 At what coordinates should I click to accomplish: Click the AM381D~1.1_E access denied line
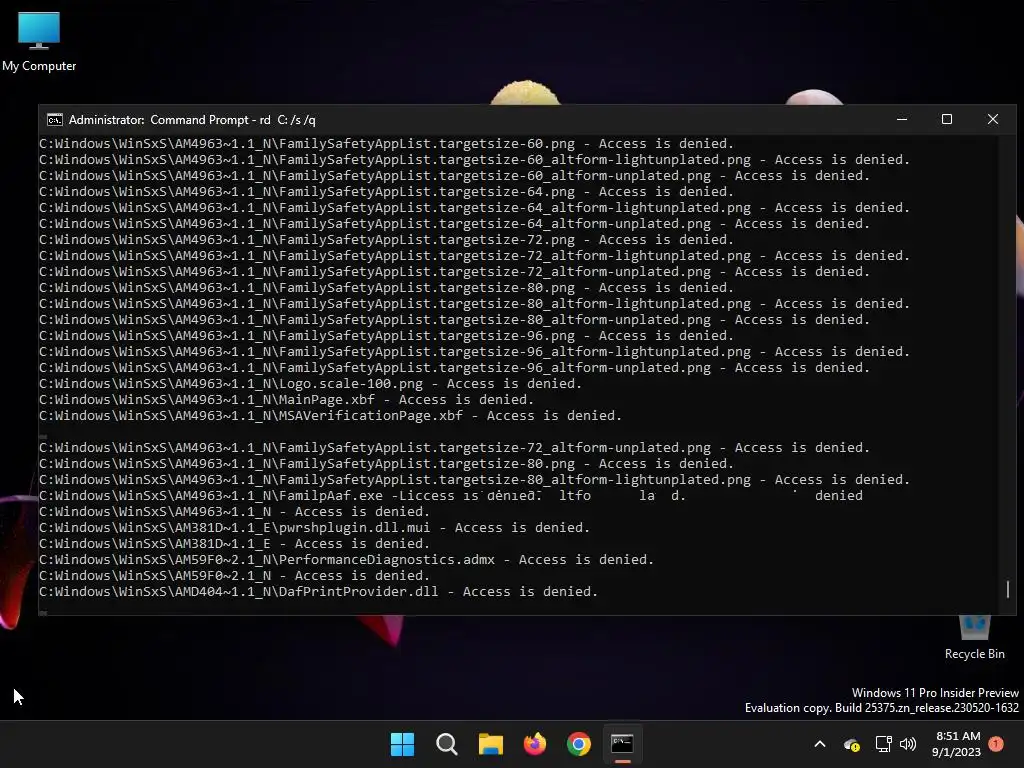pyautogui.click(x=234, y=543)
